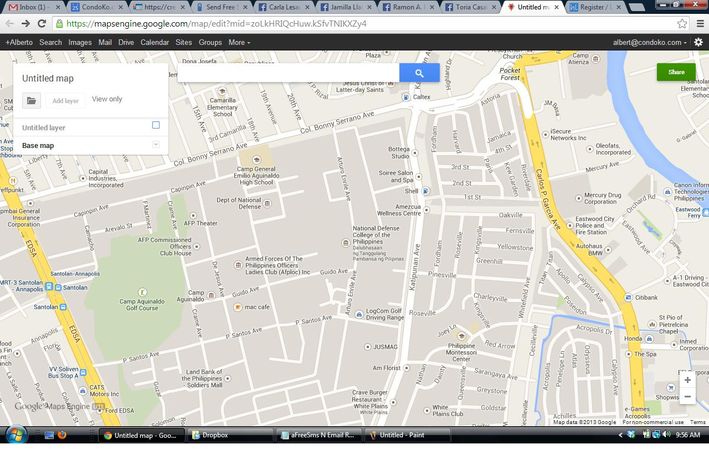The image size is (709, 475).
Task: Switch to the Send Free browser tab
Action: click(x=221, y=7)
